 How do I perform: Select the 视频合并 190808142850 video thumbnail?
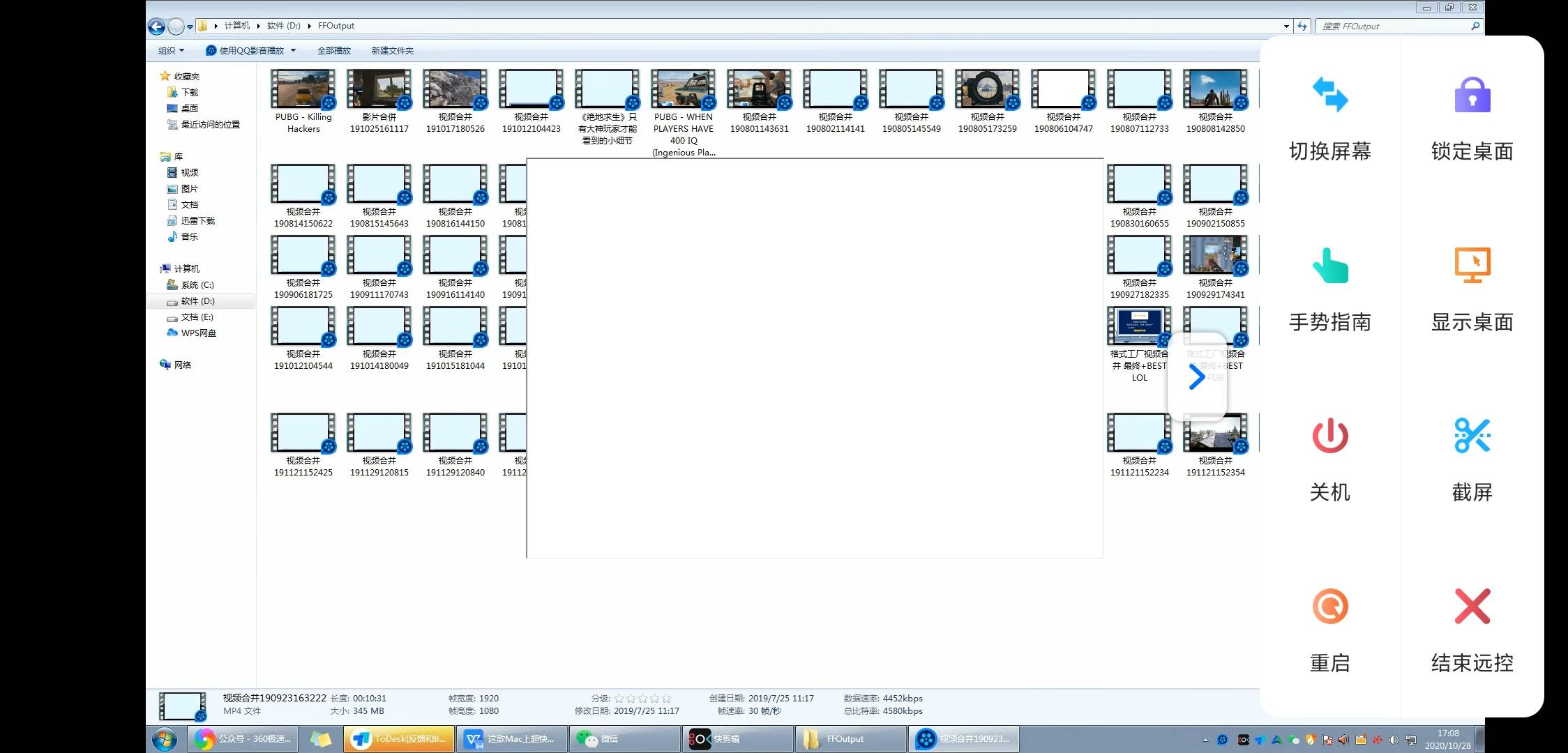(x=1216, y=89)
